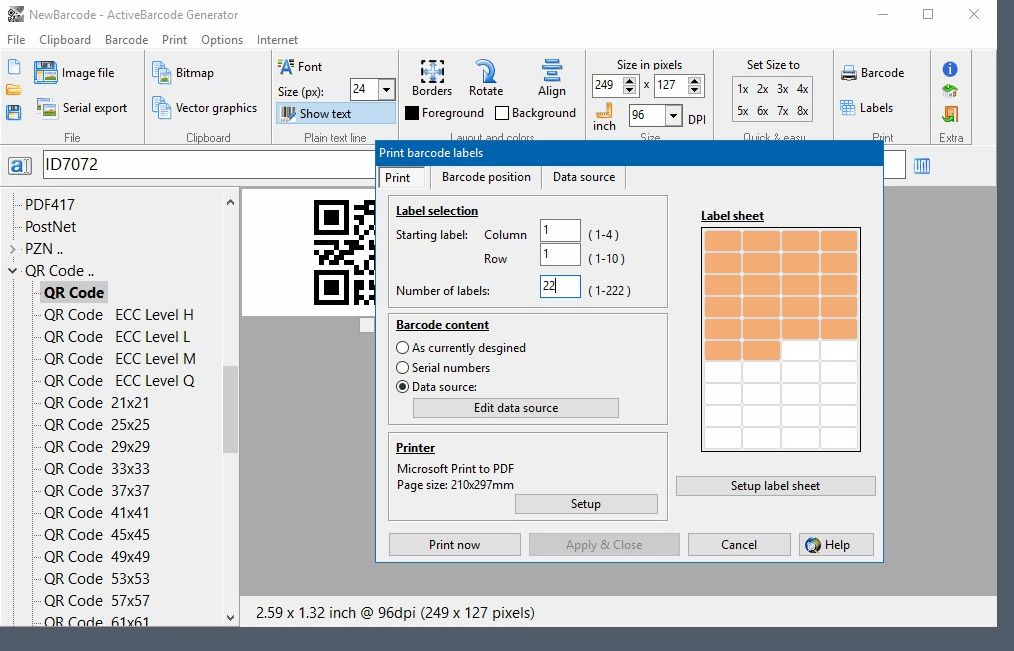Pick the Background color swatch
The height and width of the screenshot is (651, 1014).
(502, 113)
